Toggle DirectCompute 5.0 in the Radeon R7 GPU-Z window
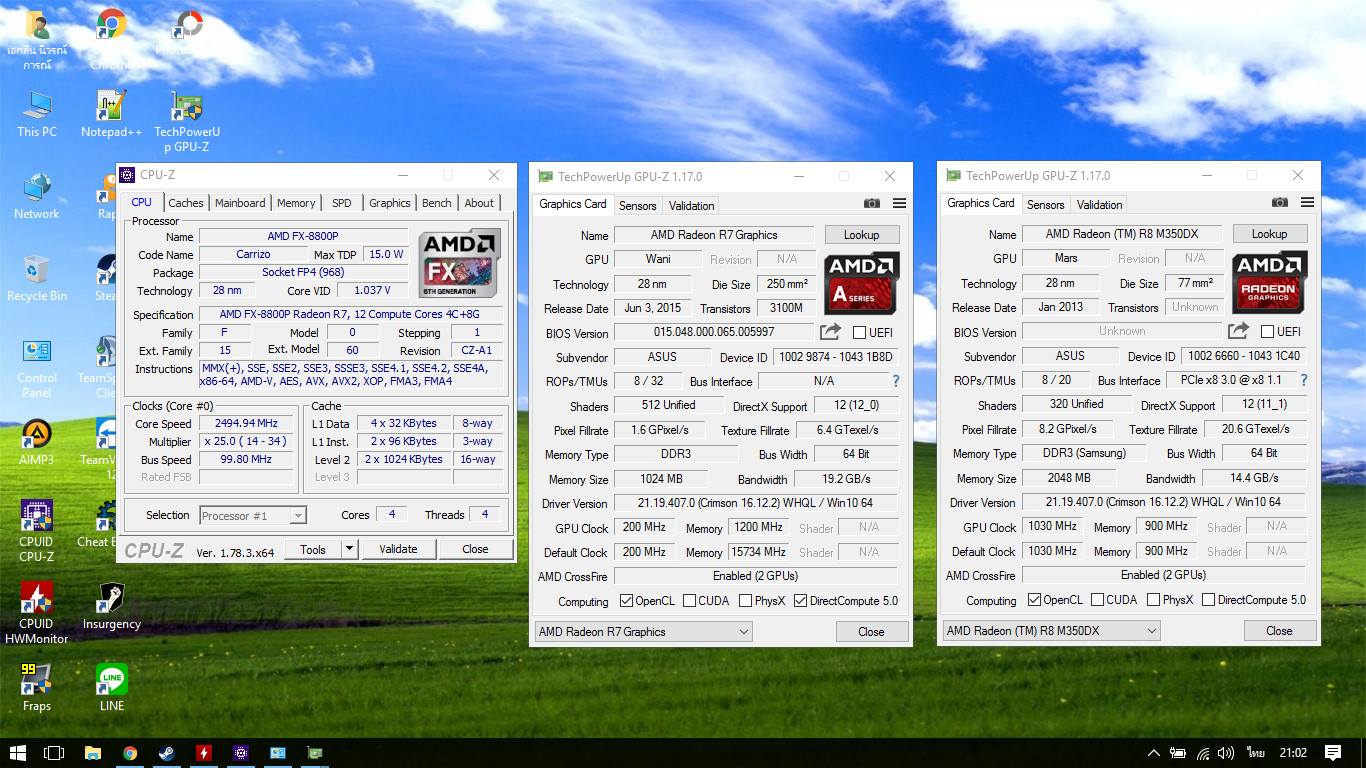Screen dimensions: 1366x768 tap(800, 601)
